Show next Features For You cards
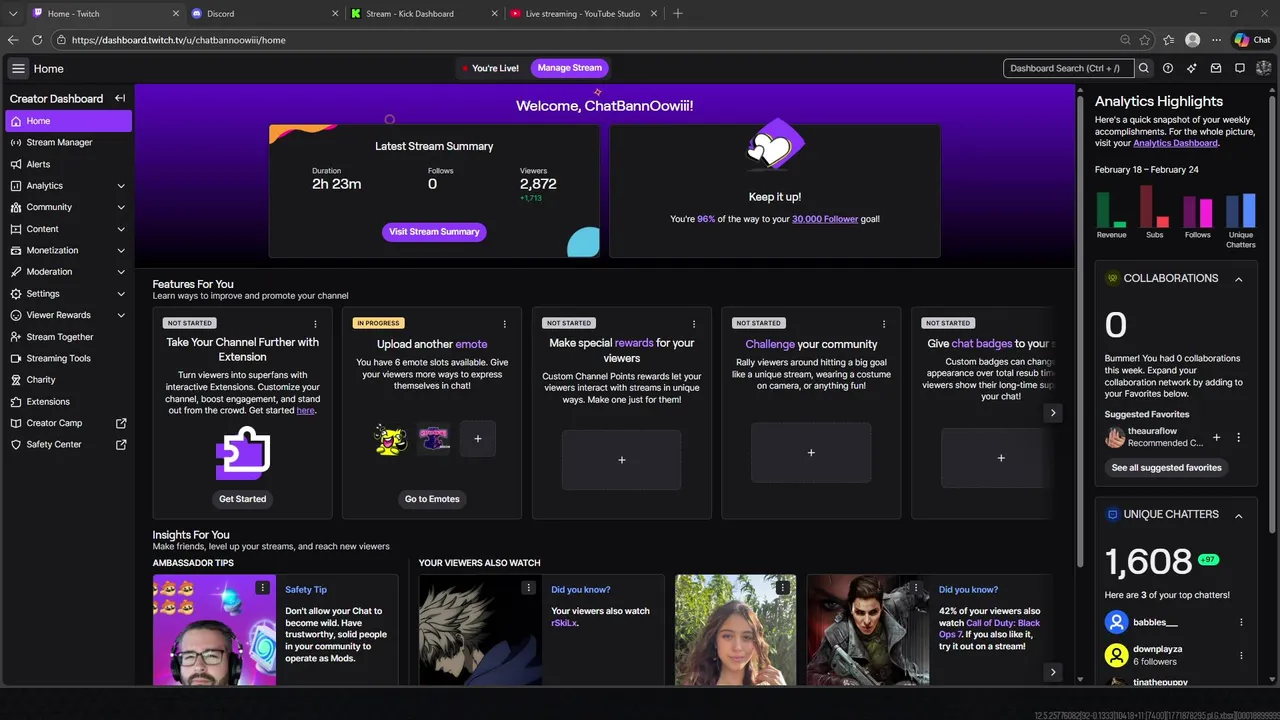1280x720 pixels. coord(1052,412)
